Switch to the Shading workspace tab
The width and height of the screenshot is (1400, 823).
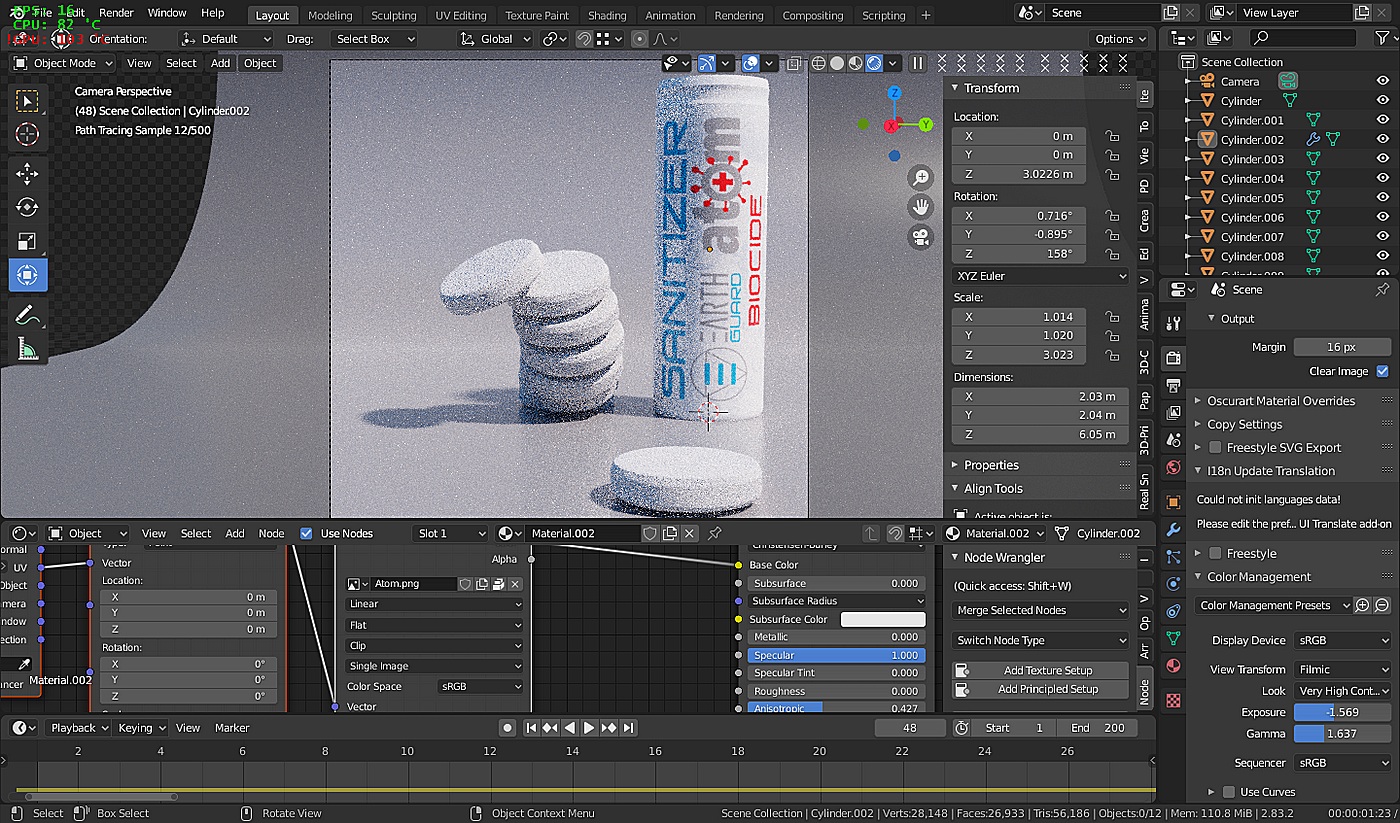pos(607,15)
